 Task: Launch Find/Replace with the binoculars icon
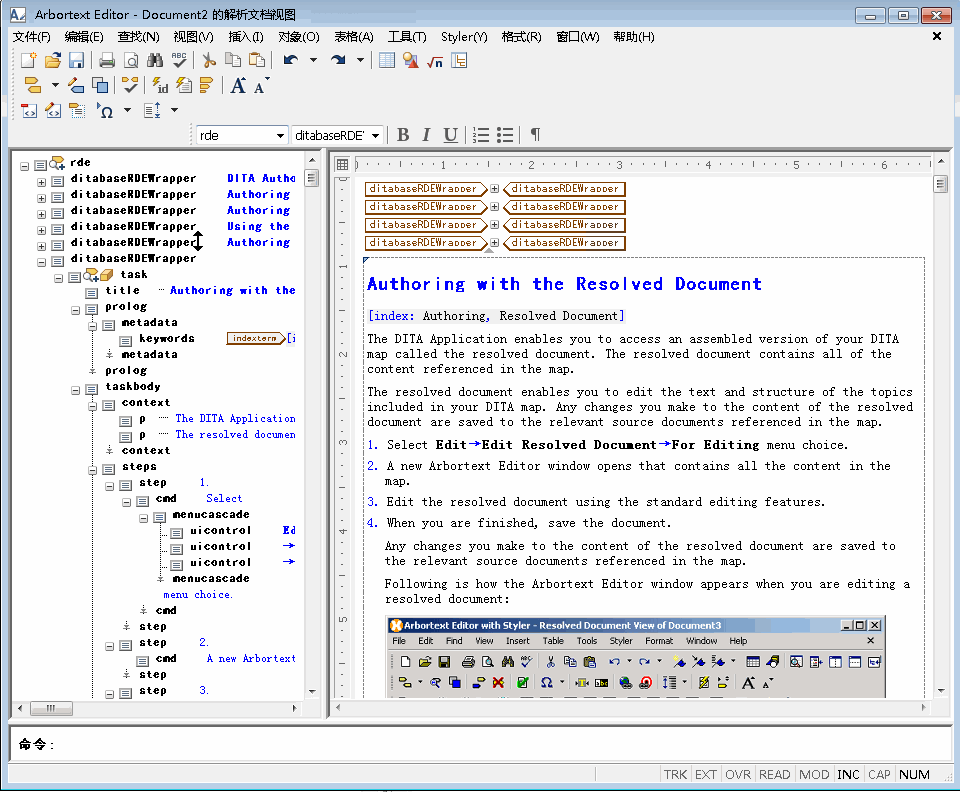pos(155,60)
